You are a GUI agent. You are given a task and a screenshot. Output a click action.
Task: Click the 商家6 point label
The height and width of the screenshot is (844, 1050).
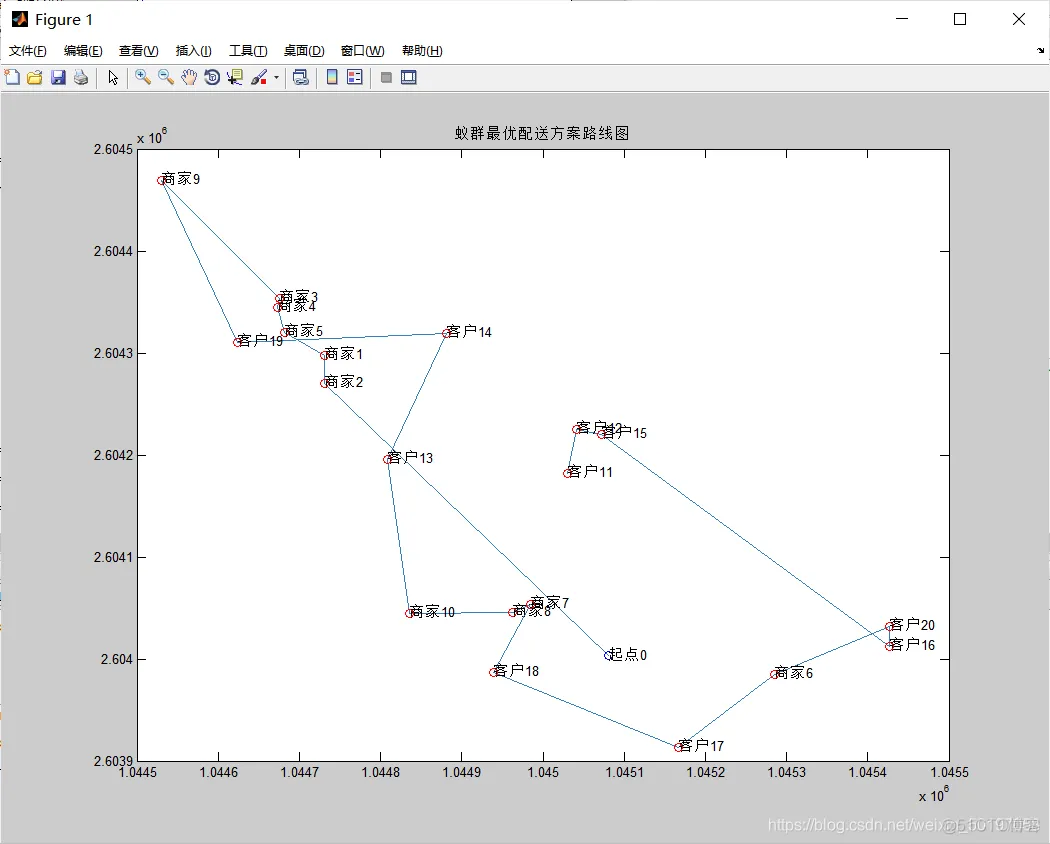coord(794,673)
